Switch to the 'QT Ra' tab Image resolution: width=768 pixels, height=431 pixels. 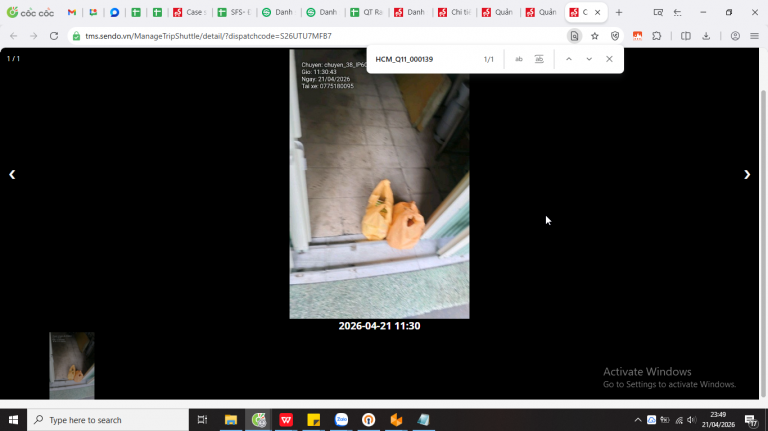tap(366, 12)
